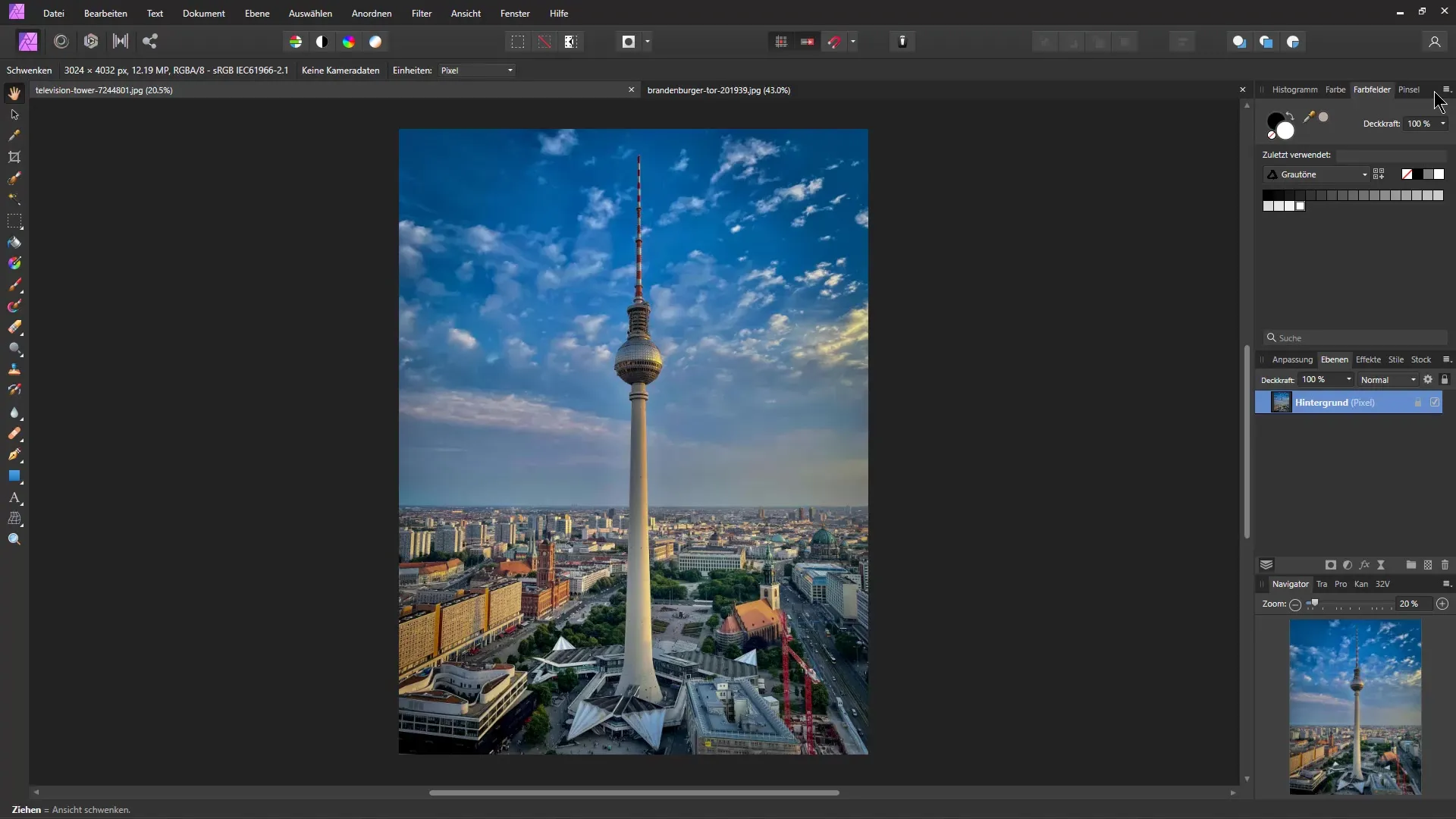1456x819 pixels.
Task: Toggle quick mask icon in toolbar
Action: (x=629, y=42)
